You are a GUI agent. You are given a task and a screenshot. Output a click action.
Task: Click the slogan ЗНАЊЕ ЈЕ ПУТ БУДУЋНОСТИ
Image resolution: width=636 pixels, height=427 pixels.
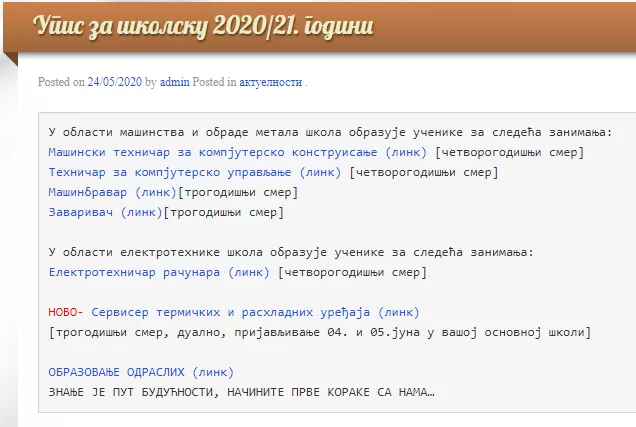click(x=241, y=391)
